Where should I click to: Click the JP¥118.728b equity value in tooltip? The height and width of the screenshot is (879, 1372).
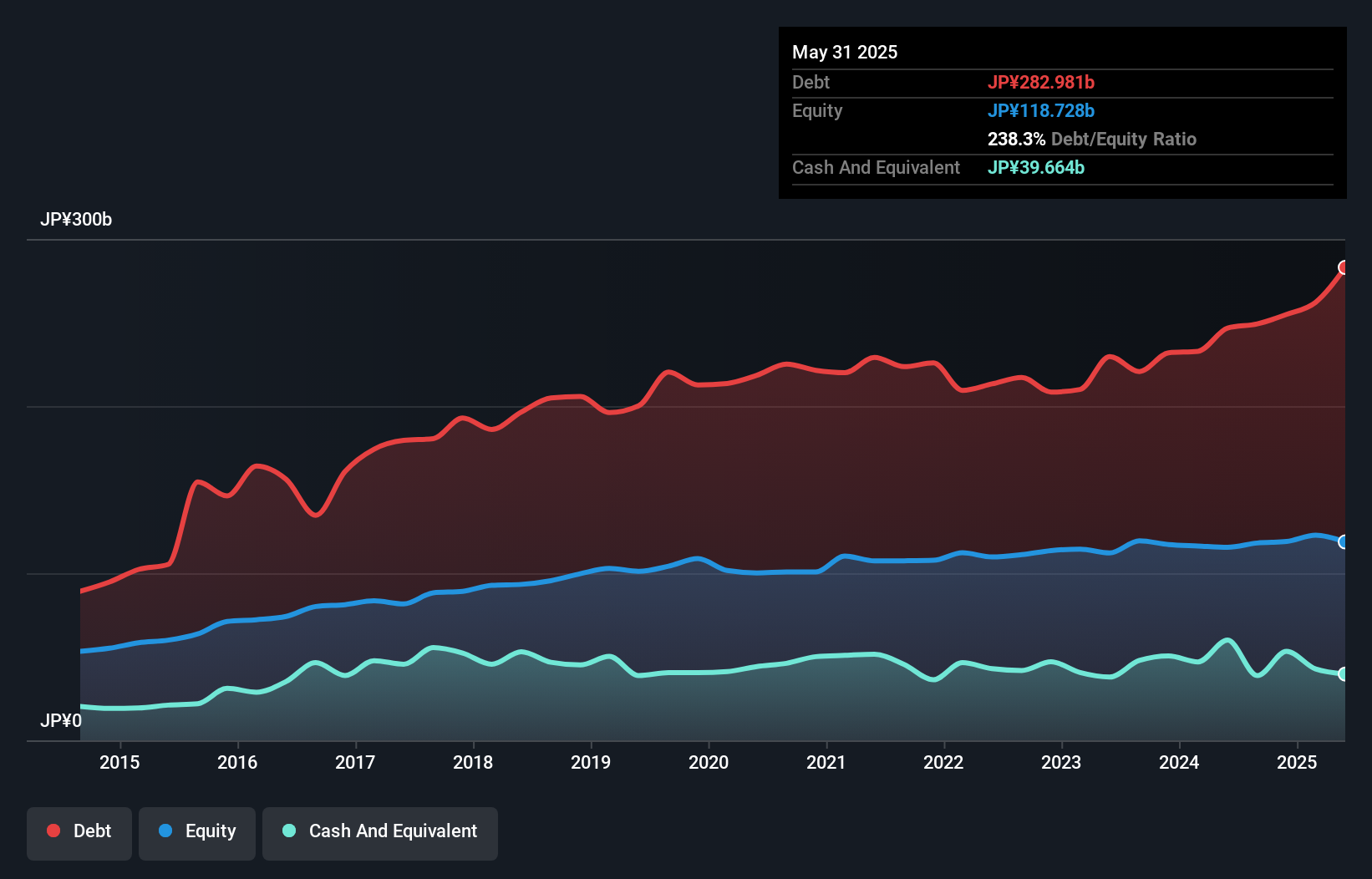1040,110
